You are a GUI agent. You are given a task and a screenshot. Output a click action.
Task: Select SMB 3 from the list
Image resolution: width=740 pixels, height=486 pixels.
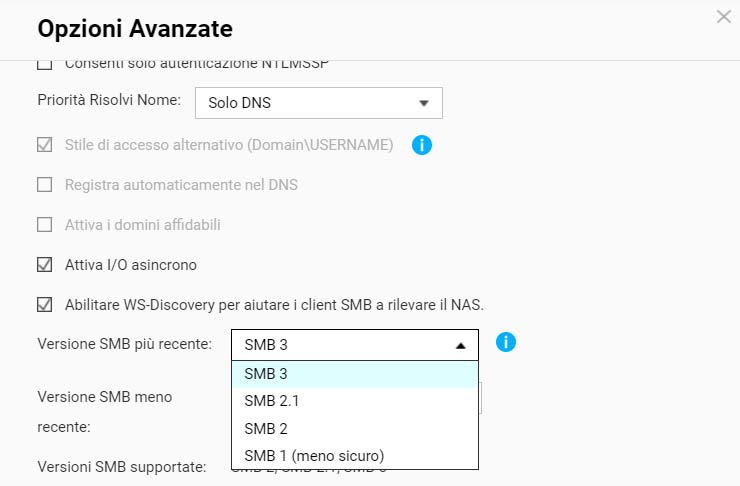(x=354, y=374)
